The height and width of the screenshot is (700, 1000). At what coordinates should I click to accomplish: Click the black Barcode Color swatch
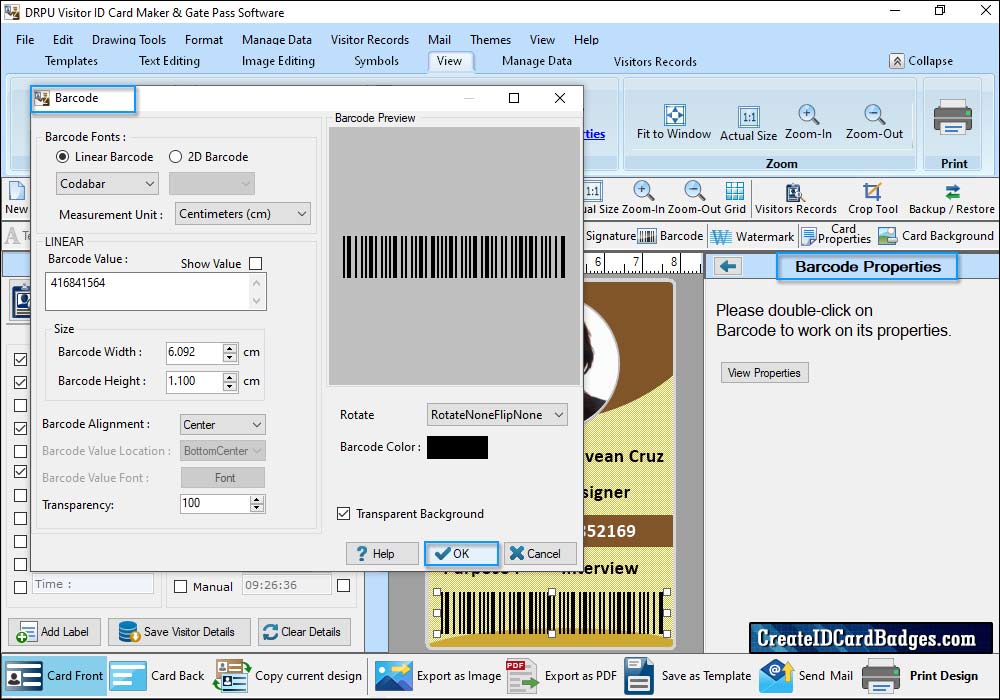click(x=457, y=448)
